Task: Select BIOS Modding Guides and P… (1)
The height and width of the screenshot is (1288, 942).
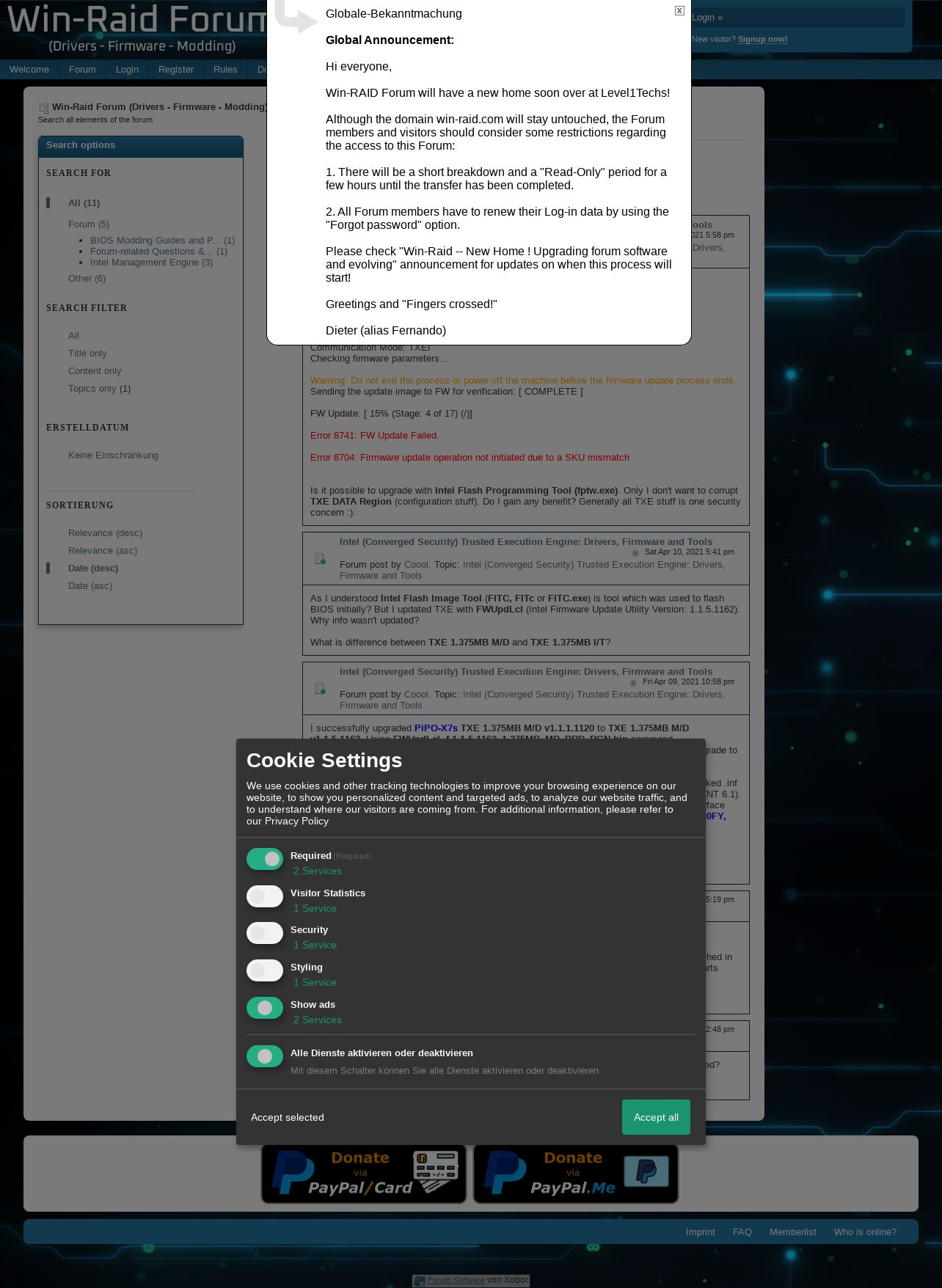Action: 162,240
